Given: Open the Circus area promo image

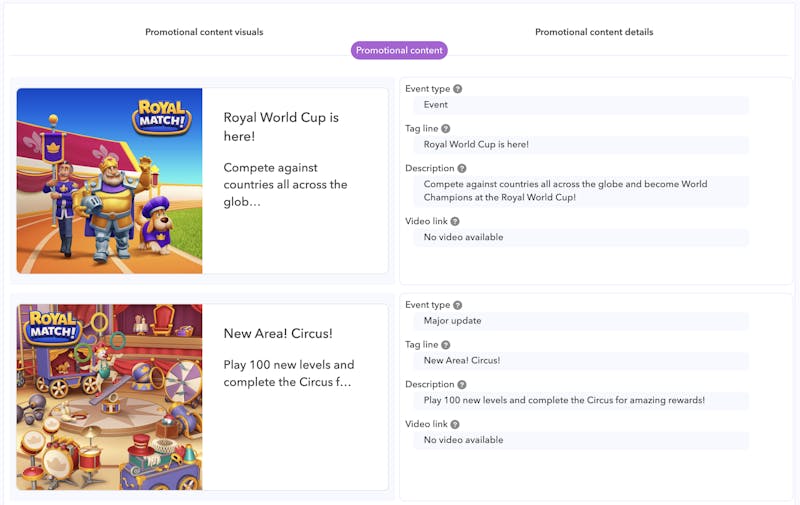Looking at the screenshot, I should pyautogui.click(x=109, y=397).
